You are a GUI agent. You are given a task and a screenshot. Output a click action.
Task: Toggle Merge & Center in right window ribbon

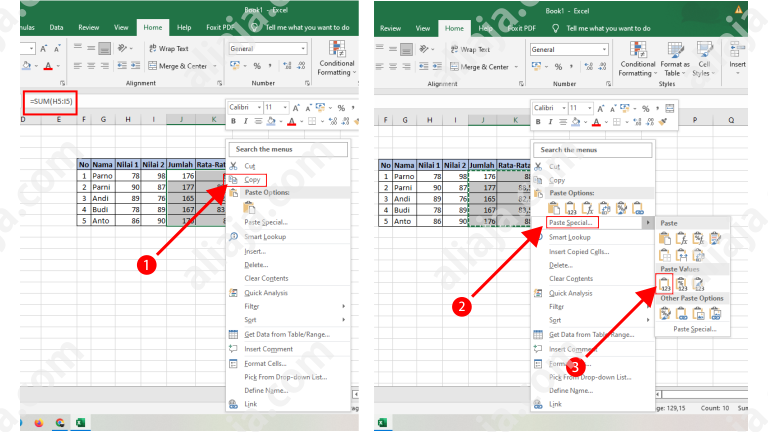[x=480, y=67]
